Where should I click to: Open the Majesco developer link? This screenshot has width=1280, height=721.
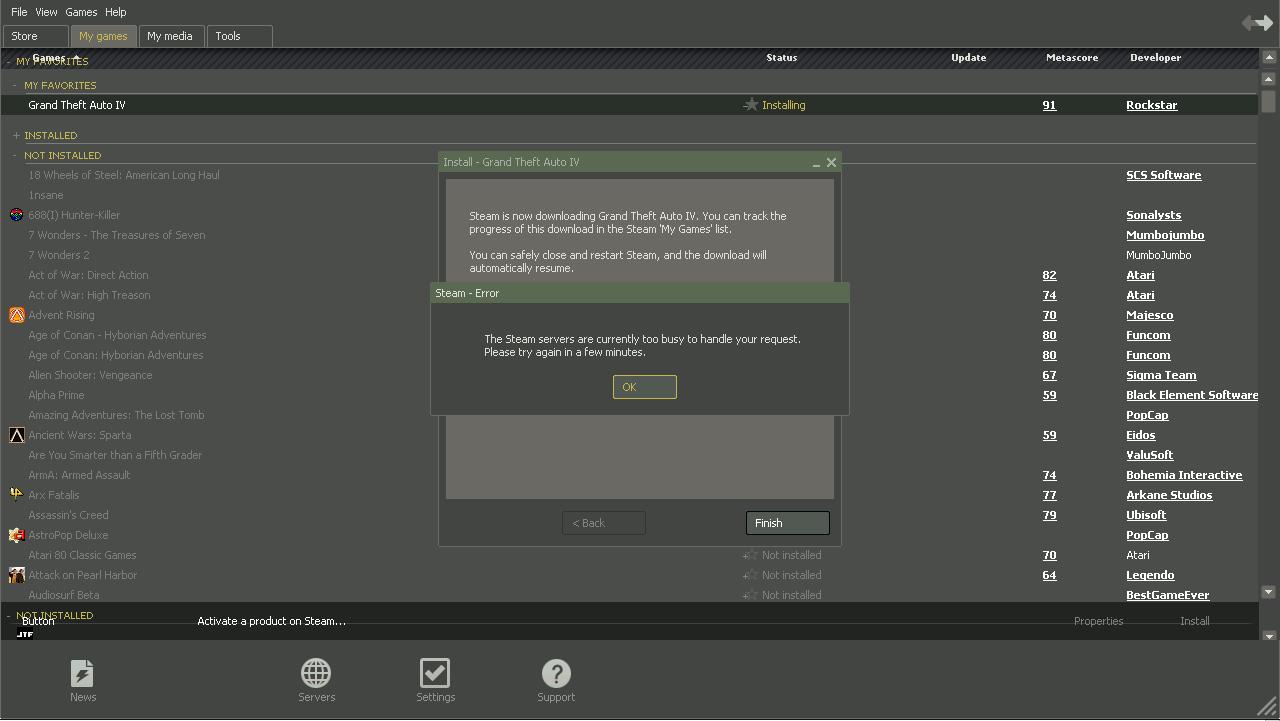tap(1149, 315)
